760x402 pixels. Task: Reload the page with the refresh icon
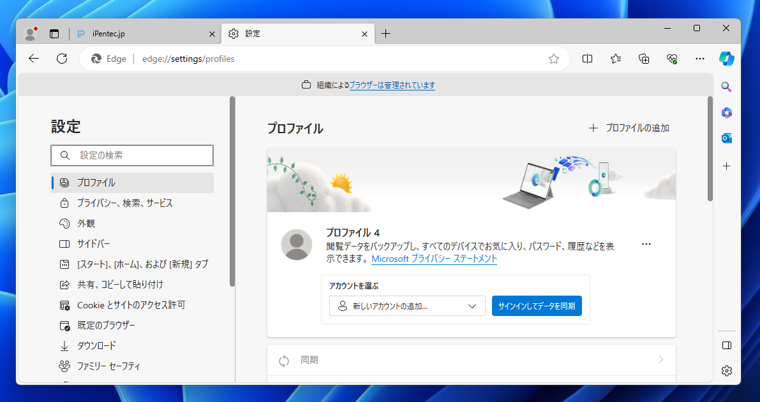tap(62, 59)
